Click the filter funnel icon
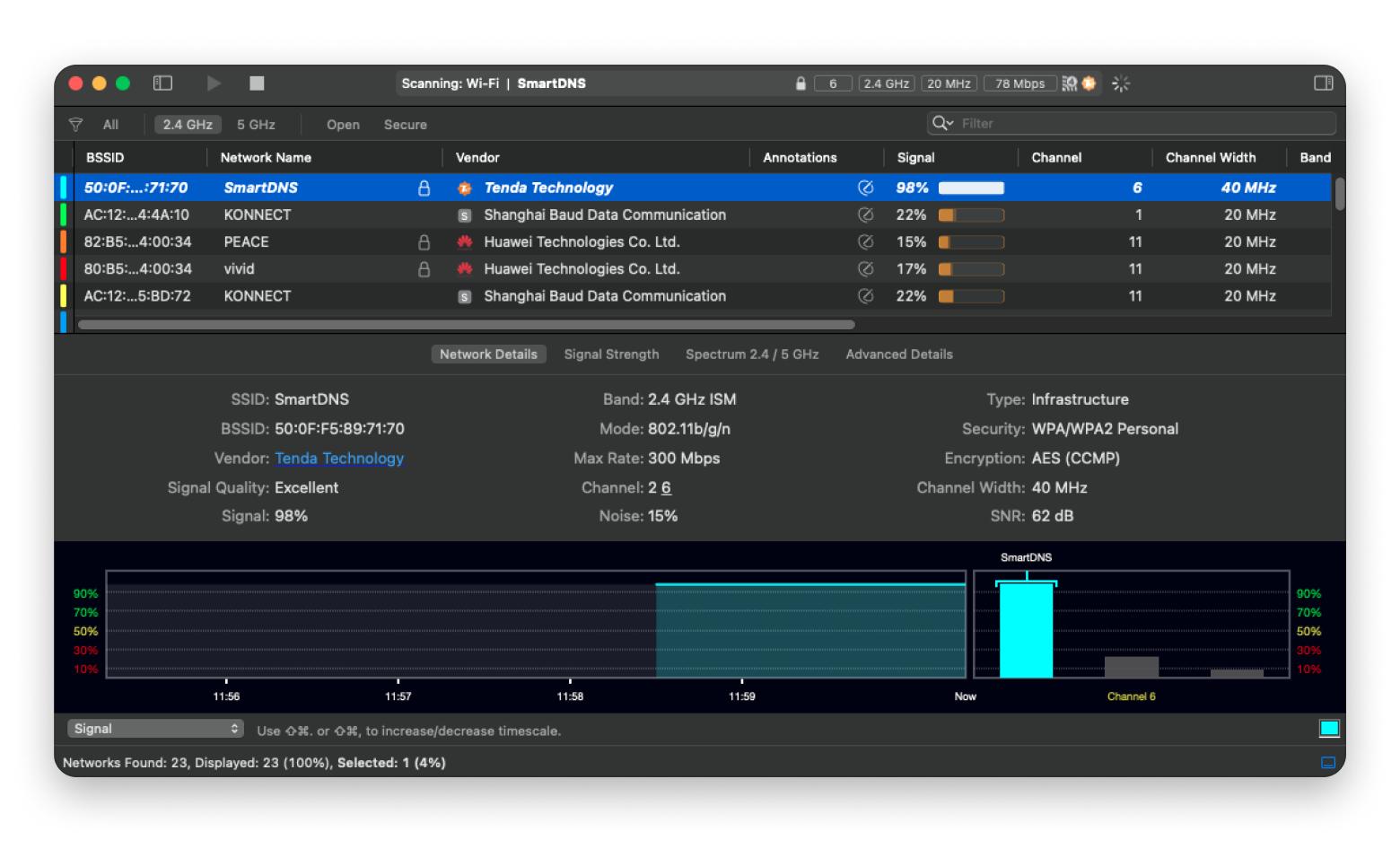This screenshot has width=1400, height=849. coord(76,125)
